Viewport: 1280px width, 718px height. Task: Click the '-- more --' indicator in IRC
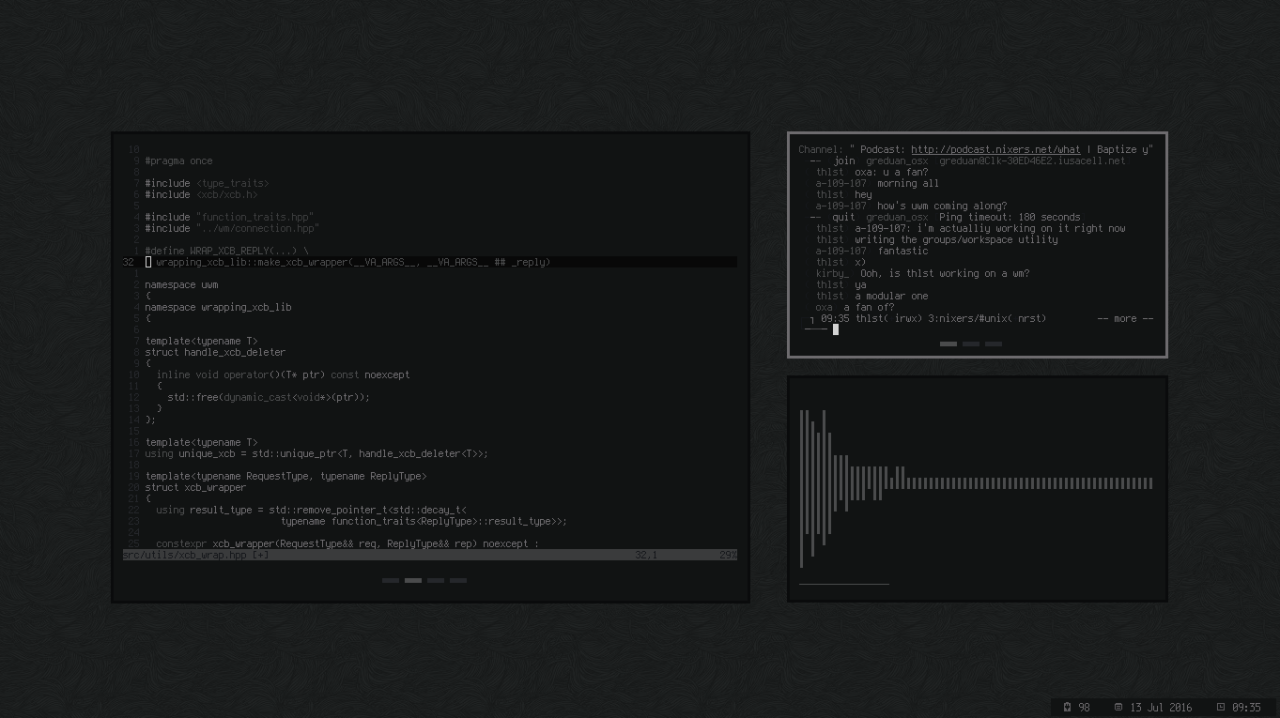1125,318
